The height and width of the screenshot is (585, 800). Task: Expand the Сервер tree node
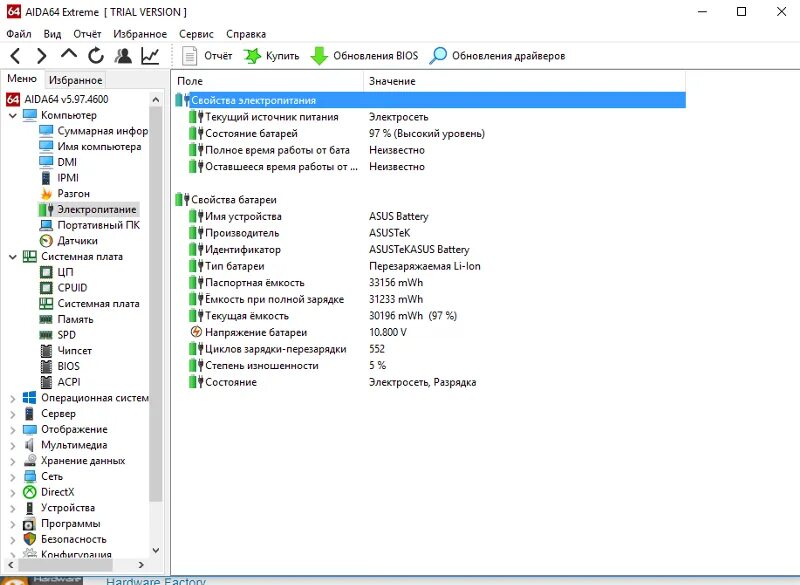[x=13, y=414]
